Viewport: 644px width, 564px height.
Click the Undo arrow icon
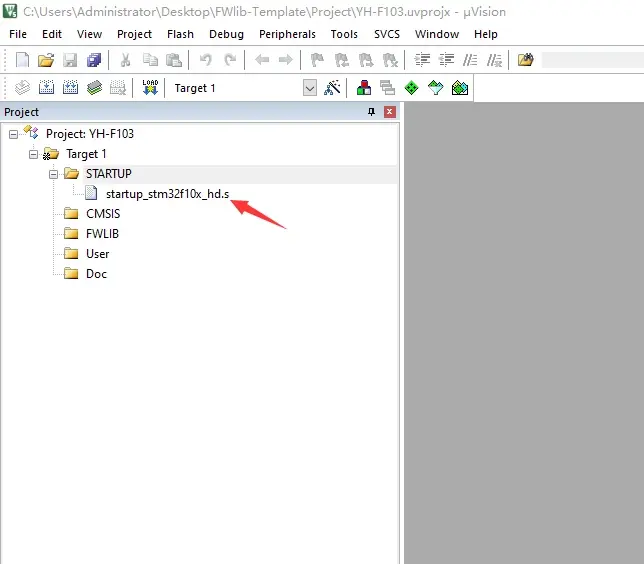(x=206, y=60)
